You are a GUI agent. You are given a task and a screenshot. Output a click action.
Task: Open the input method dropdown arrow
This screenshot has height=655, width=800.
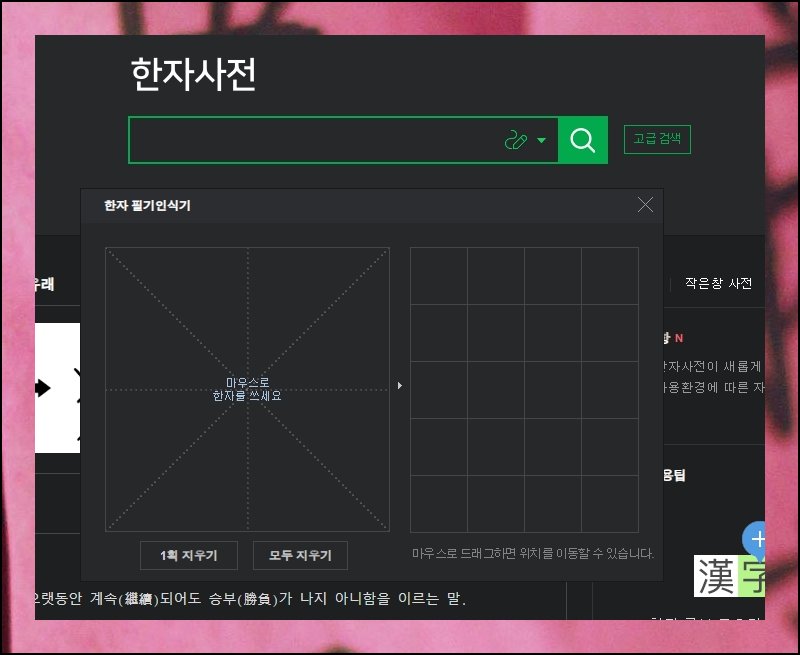point(541,140)
